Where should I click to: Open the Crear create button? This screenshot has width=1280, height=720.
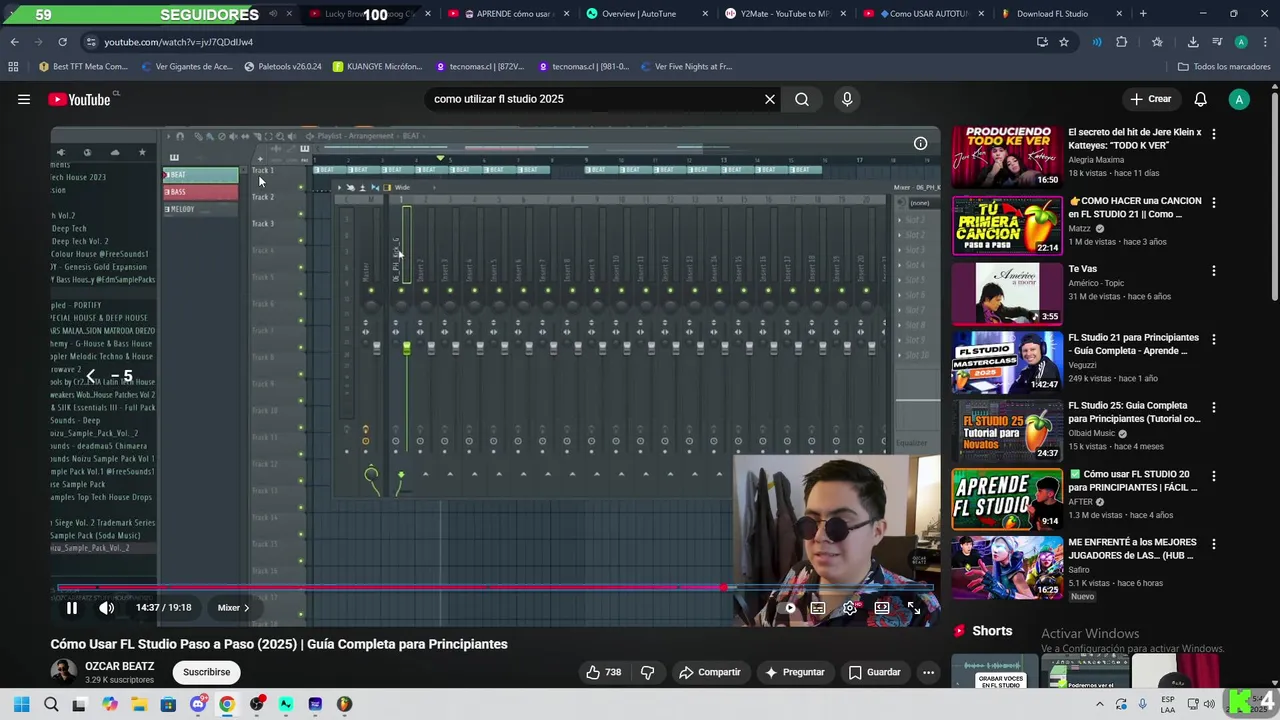1150,99
